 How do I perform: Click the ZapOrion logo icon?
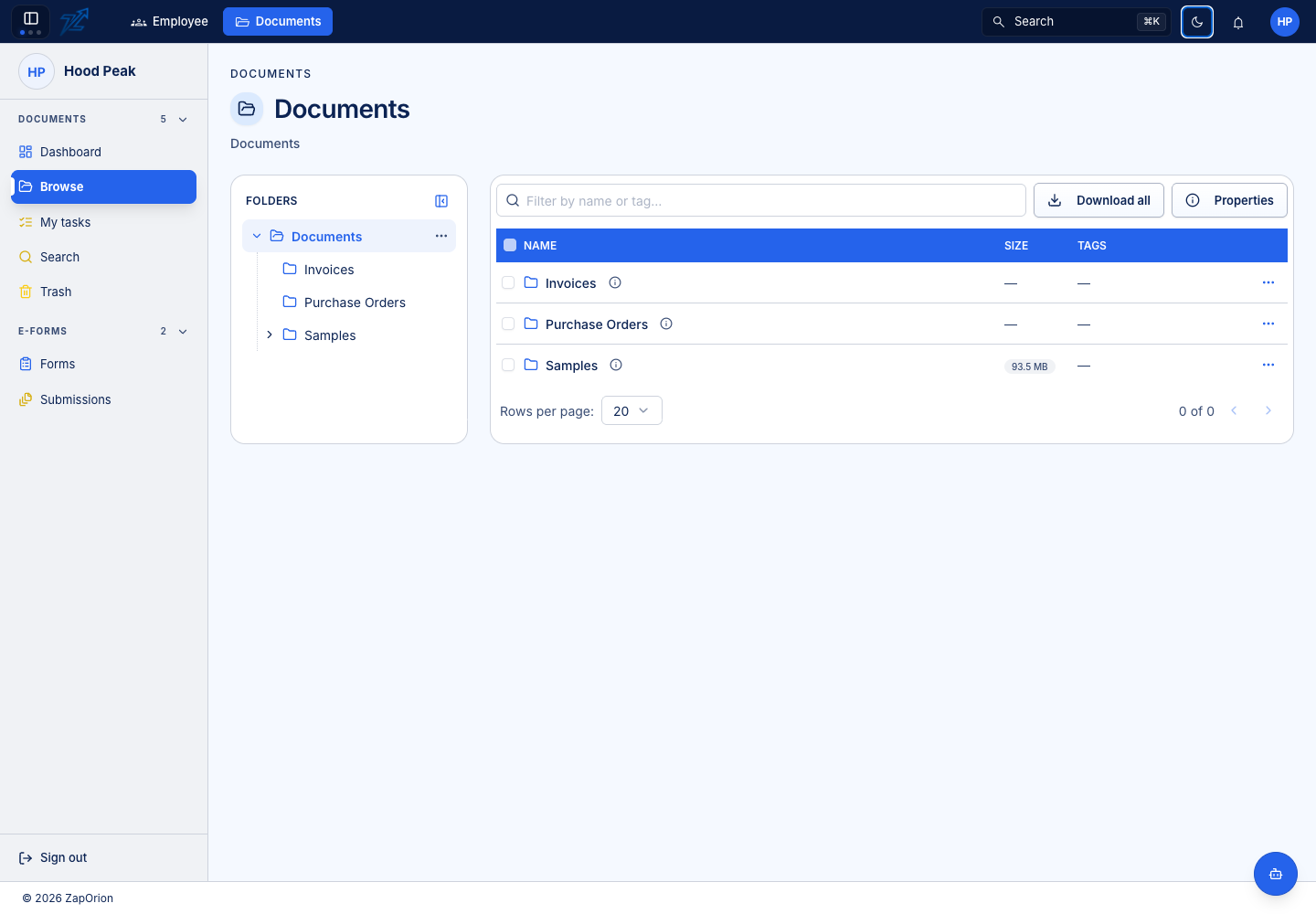coord(74,21)
